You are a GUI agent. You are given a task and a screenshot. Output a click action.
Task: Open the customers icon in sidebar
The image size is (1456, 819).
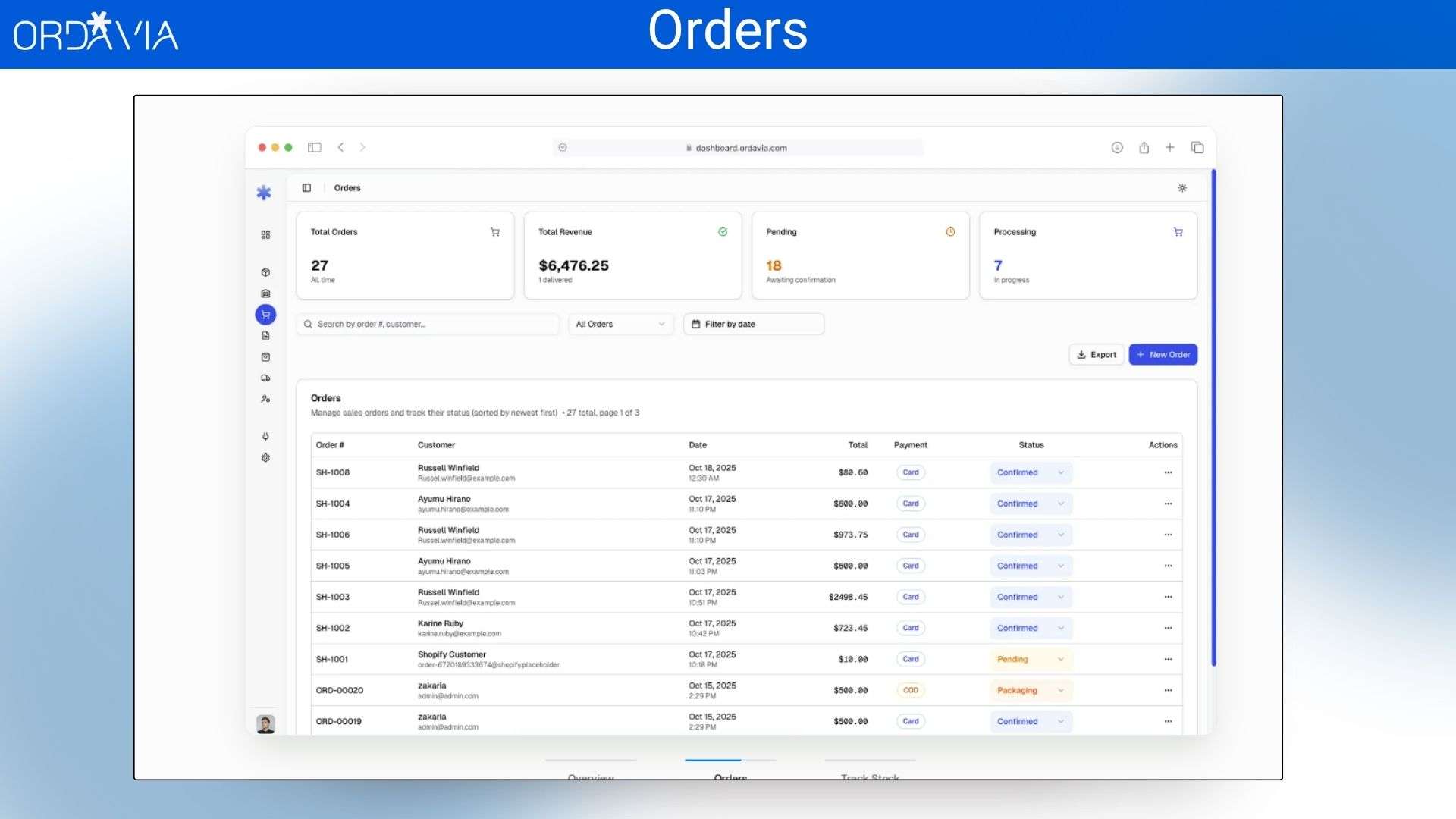coord(265,398)
